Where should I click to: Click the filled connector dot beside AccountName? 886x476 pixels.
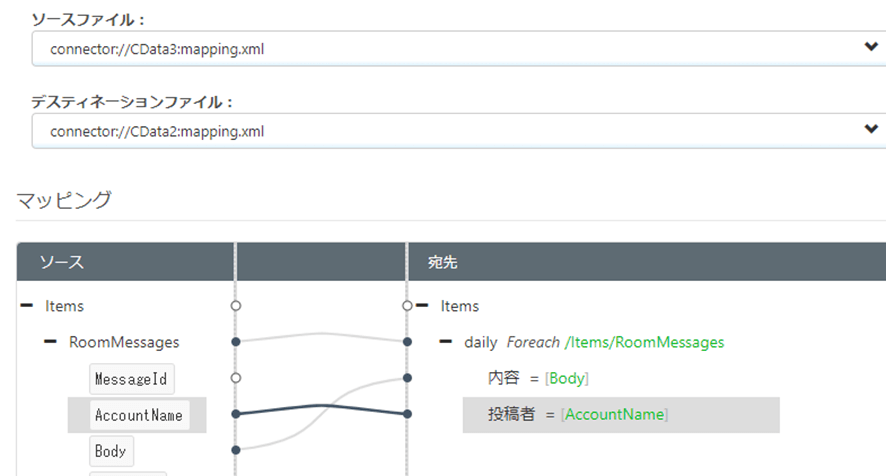tap(236, 414)
